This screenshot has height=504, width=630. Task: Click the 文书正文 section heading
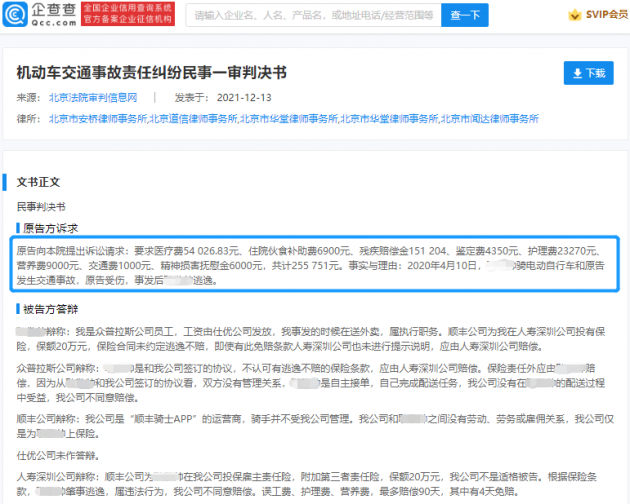tap(38, 182)
